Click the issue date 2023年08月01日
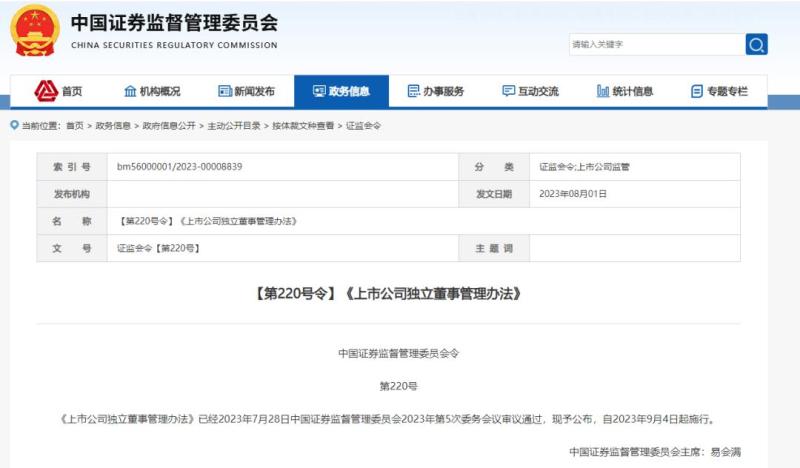Viewport: 800px width, 468px height. [x=572, y=194]
